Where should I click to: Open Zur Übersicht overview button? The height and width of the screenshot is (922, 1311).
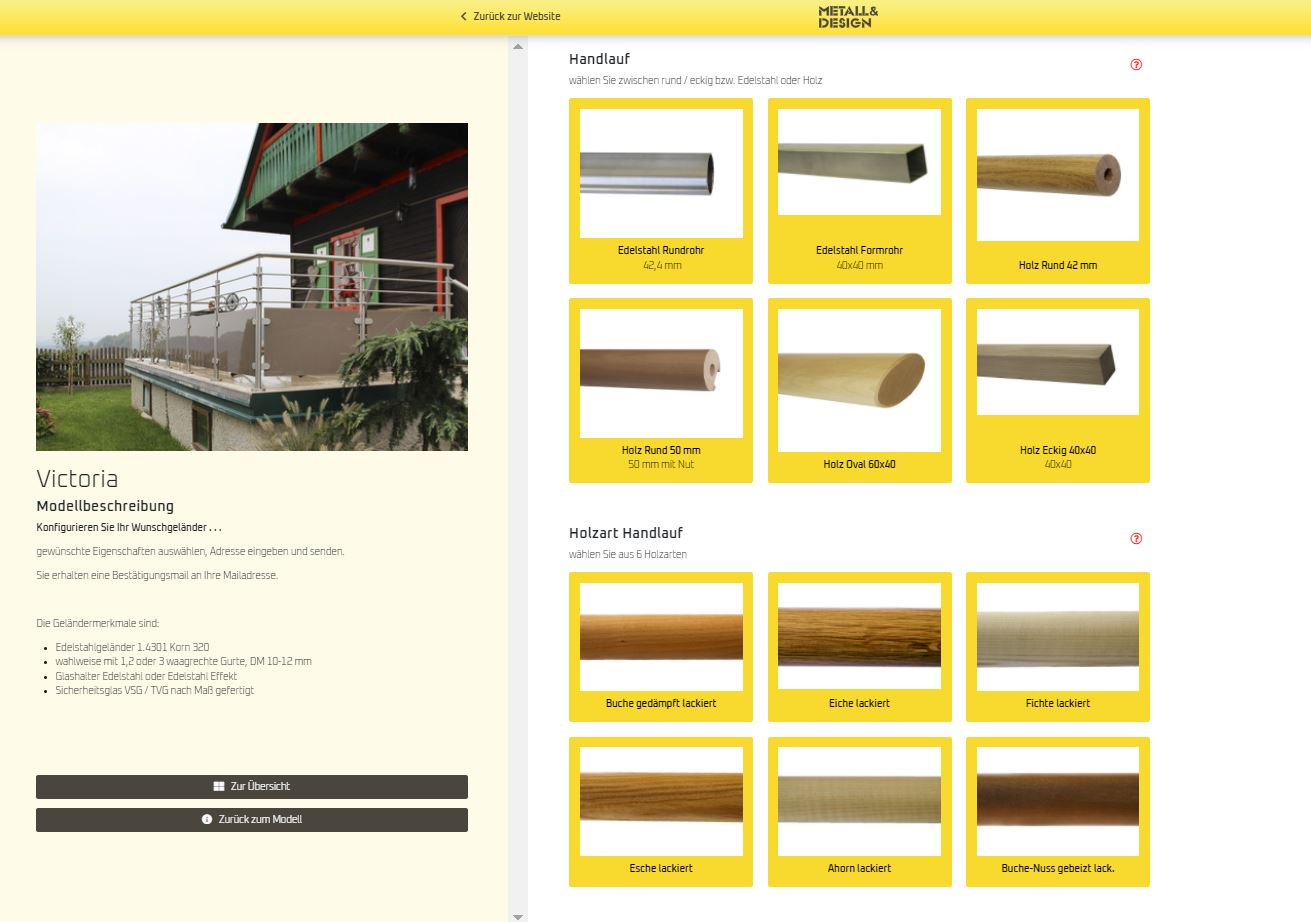[252, 787]
